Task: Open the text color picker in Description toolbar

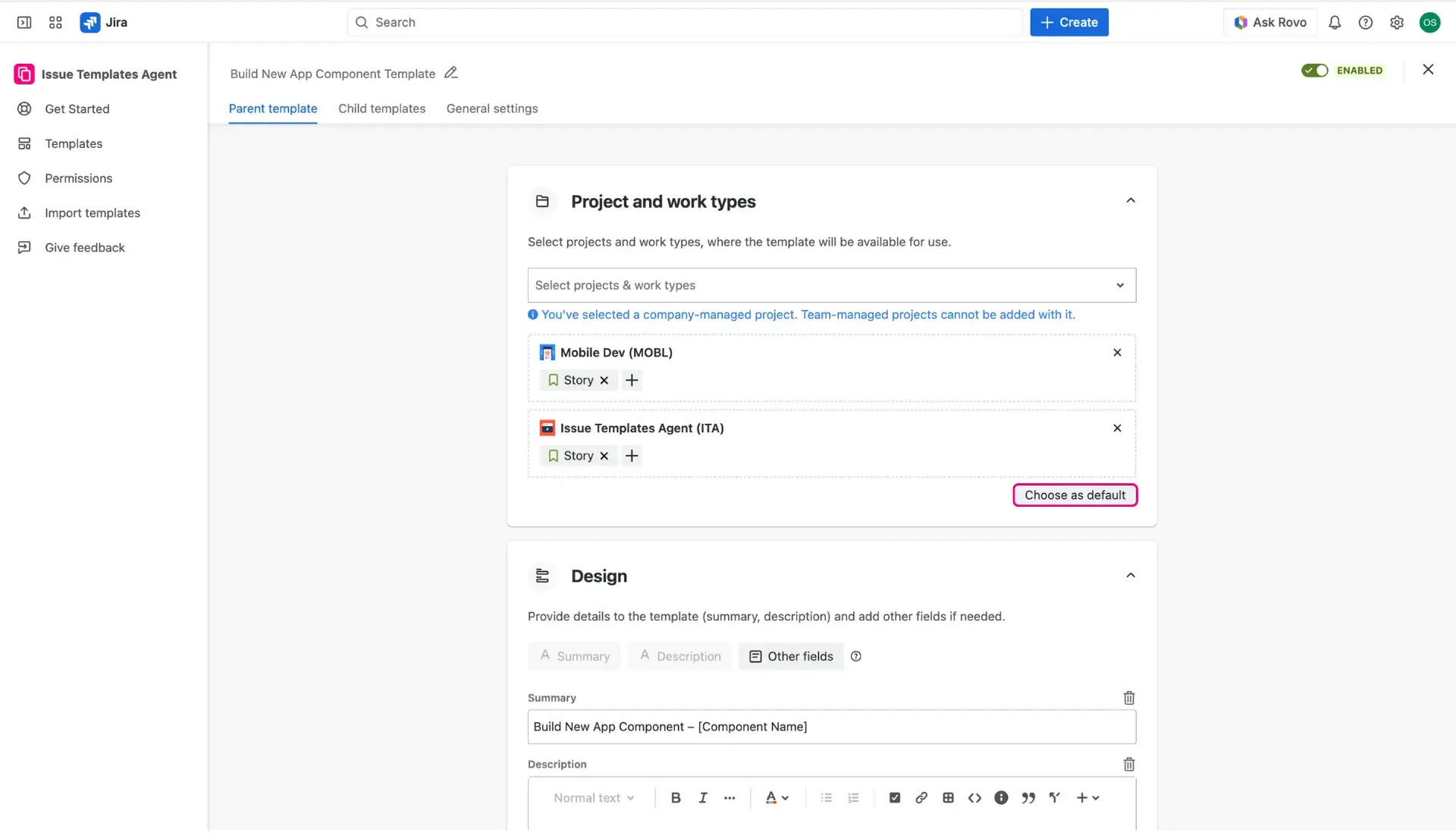Action: coord(776,797)
